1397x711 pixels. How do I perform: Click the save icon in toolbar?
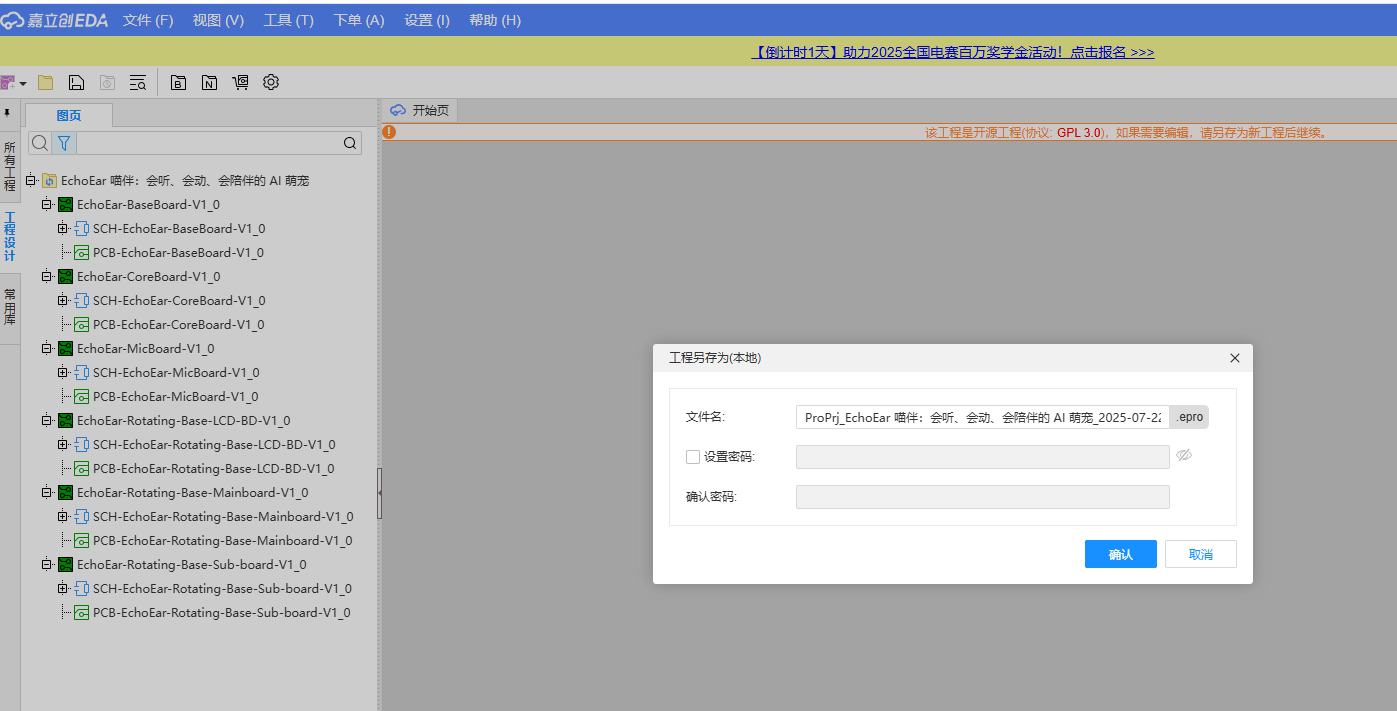[x=76, y=83]
